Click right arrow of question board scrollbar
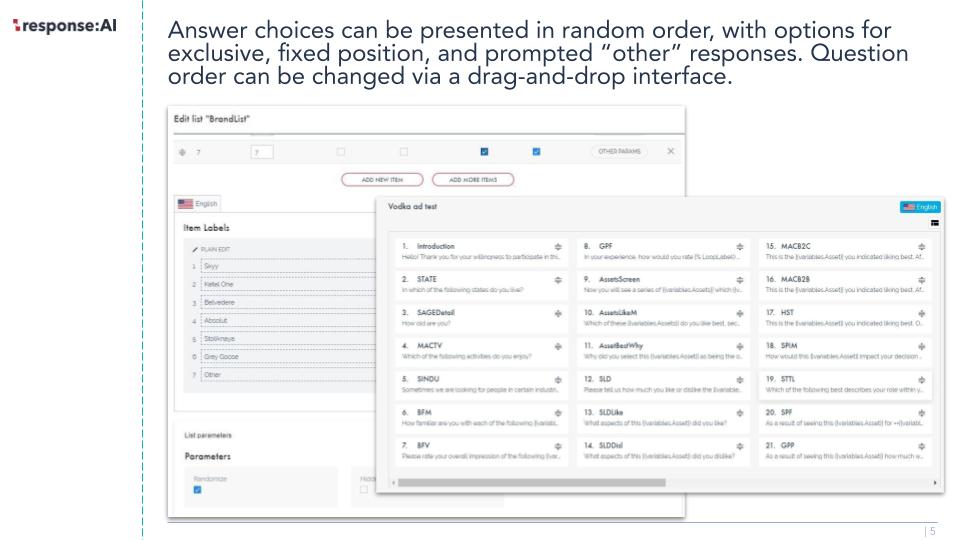Screen dimensions: 960x540 coord(935,482)
